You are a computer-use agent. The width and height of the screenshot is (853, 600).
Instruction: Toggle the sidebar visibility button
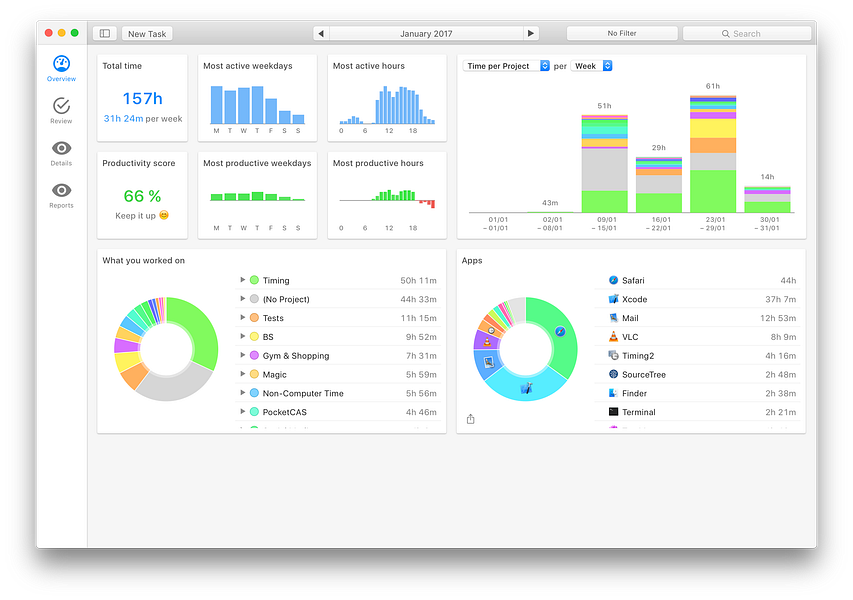click(x=105, y=33)
